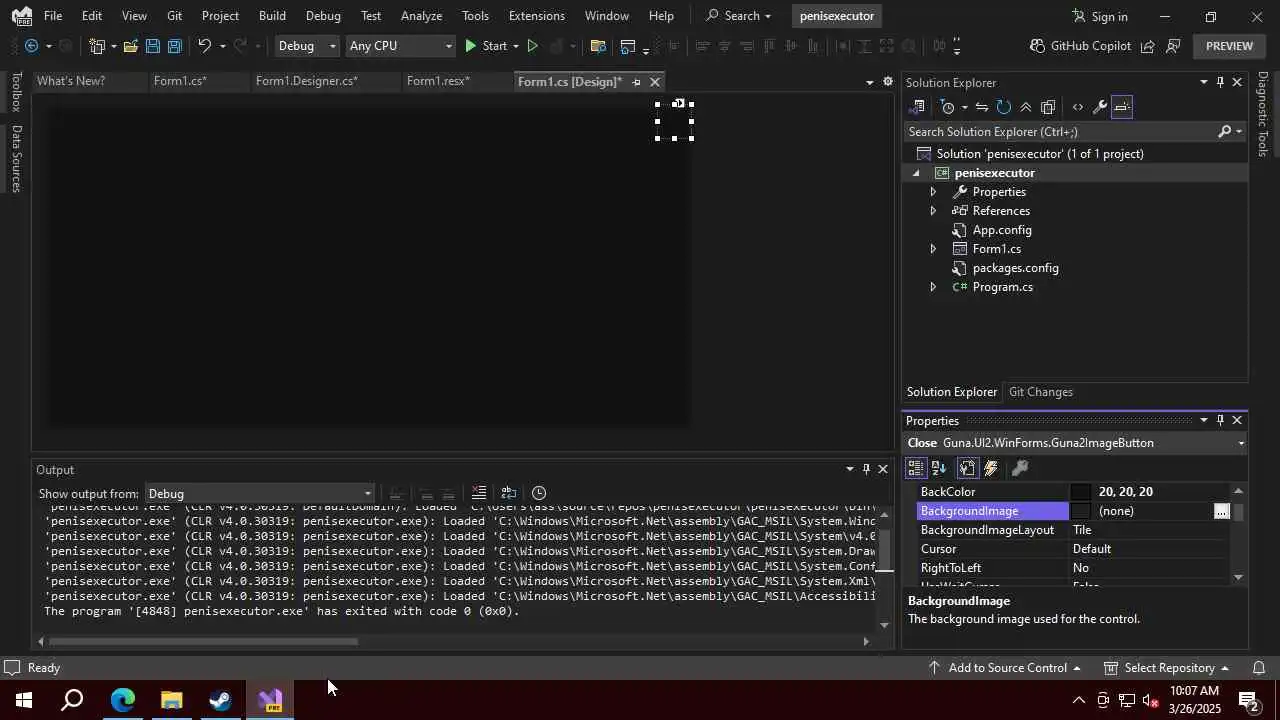The height and width of the screenshot is (720, 1280).
Task: Click Add to Source Control in status bar
Action: pyautogui.click(x=1005, y=668)
